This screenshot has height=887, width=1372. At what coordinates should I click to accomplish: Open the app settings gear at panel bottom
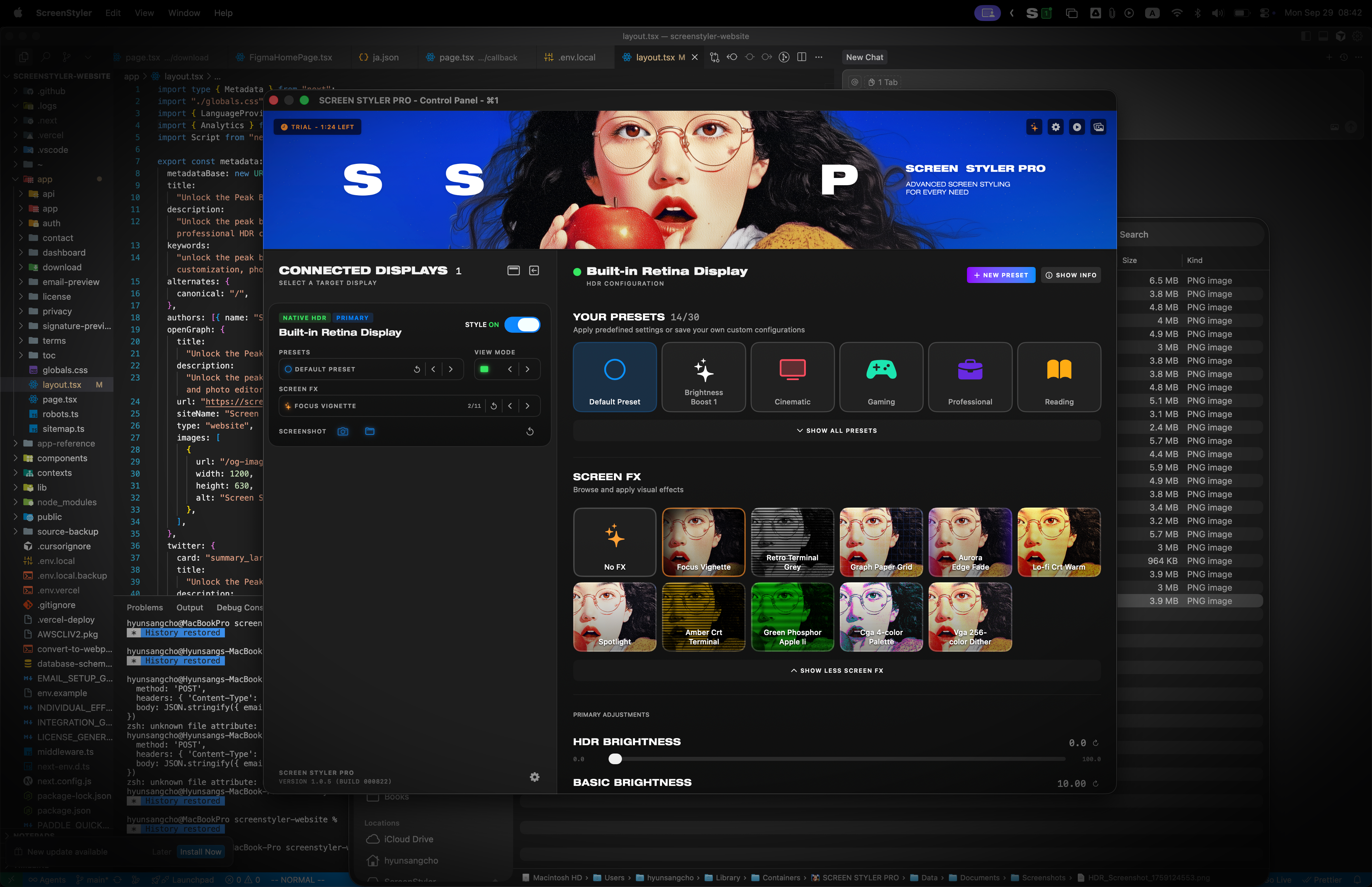[x=535, y=777]
